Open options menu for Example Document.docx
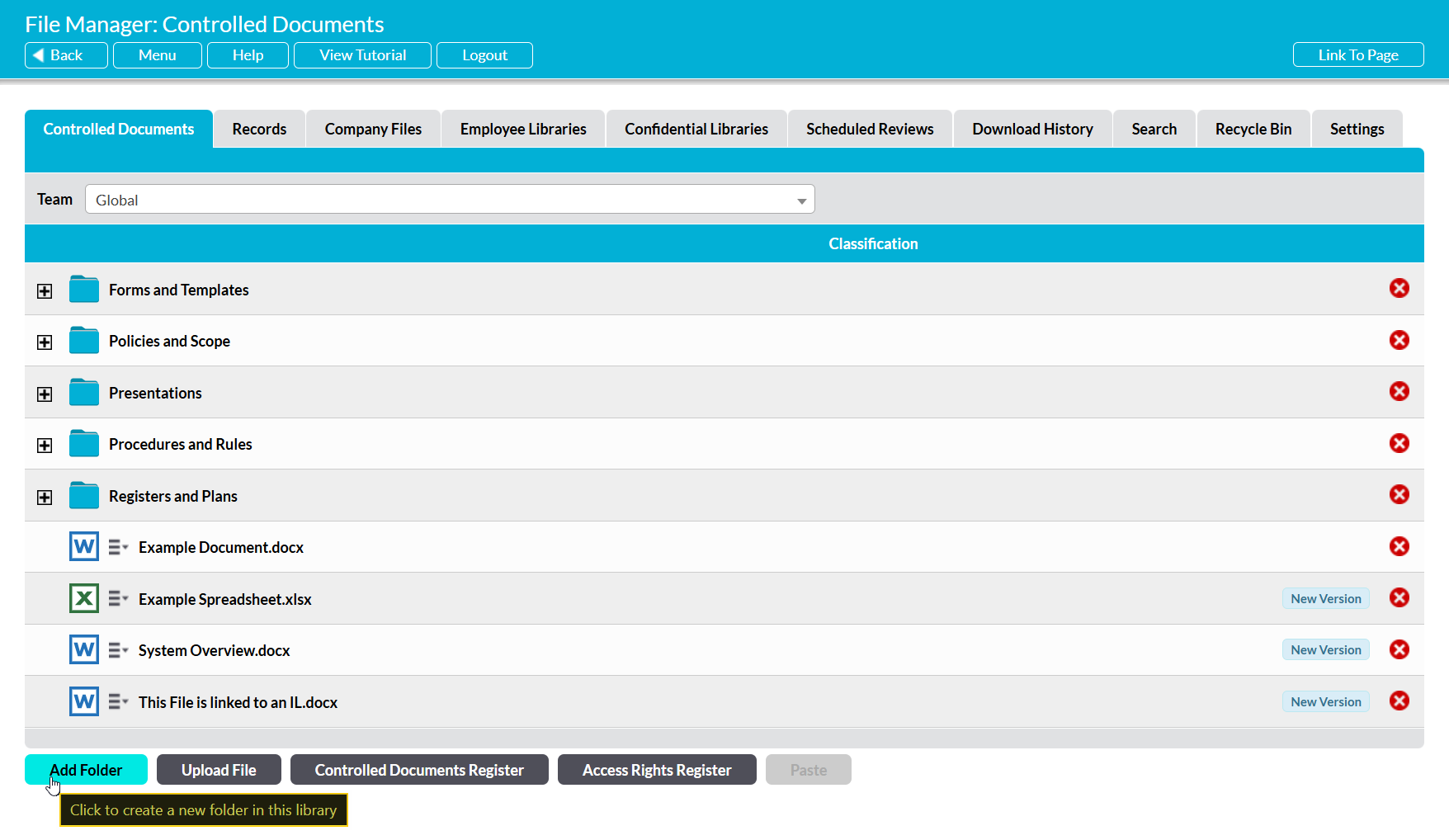The height and width of the screenshot is (840, 1449). (118, 547)
